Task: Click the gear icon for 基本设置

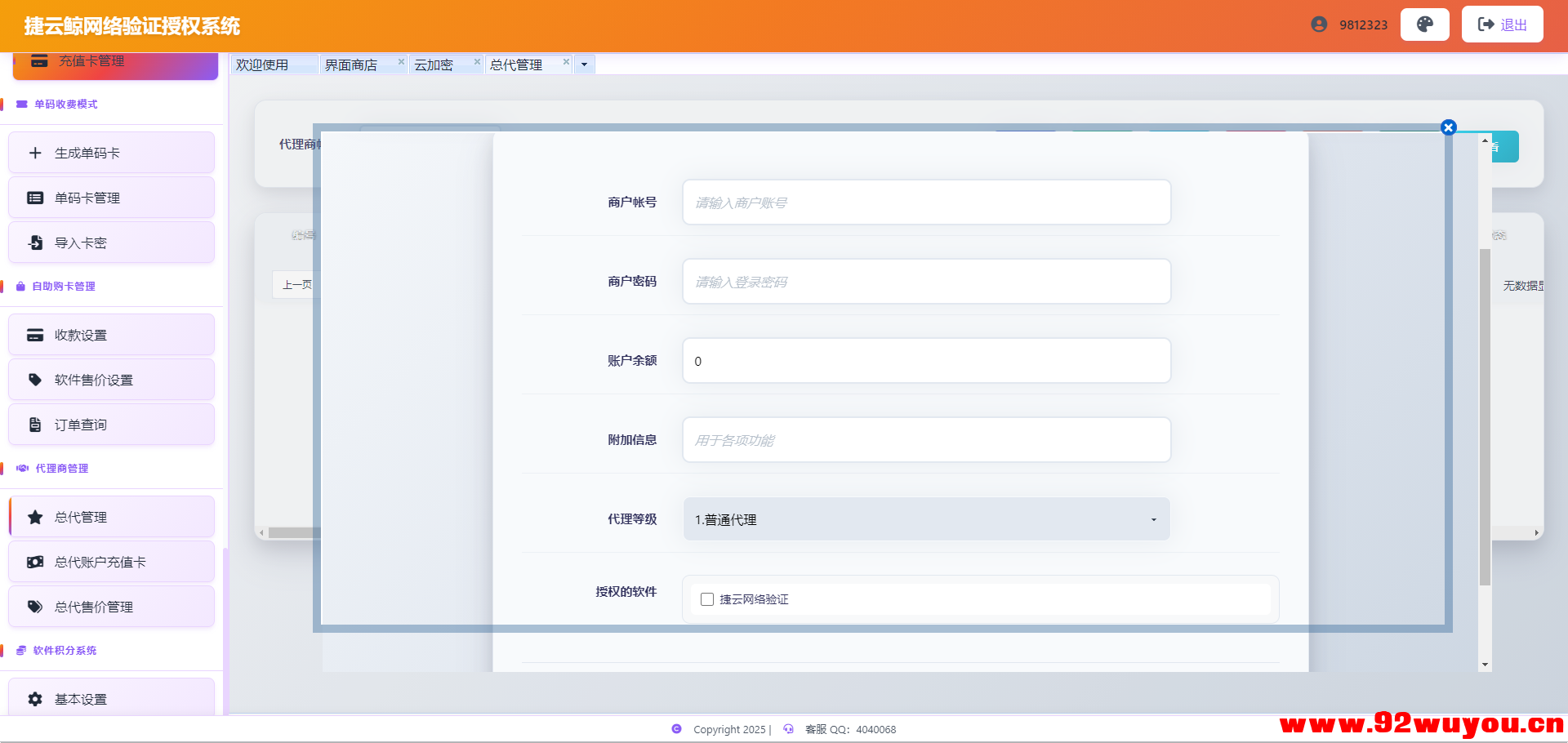Action: [x=35, y=699]
